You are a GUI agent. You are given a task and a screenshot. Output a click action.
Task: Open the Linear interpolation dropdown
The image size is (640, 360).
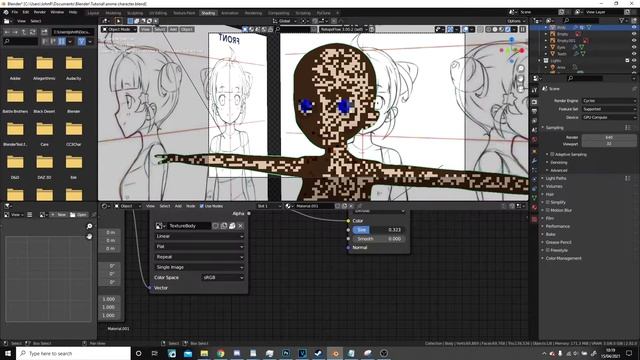tap(200, 236)
